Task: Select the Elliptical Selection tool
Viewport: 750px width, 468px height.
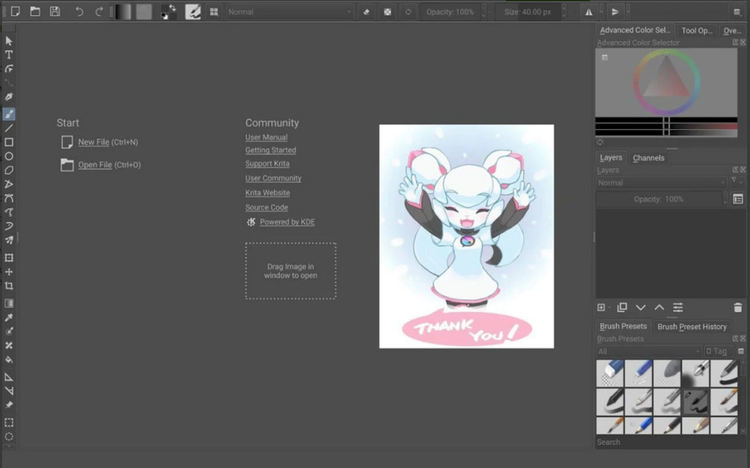Action: 9,436
